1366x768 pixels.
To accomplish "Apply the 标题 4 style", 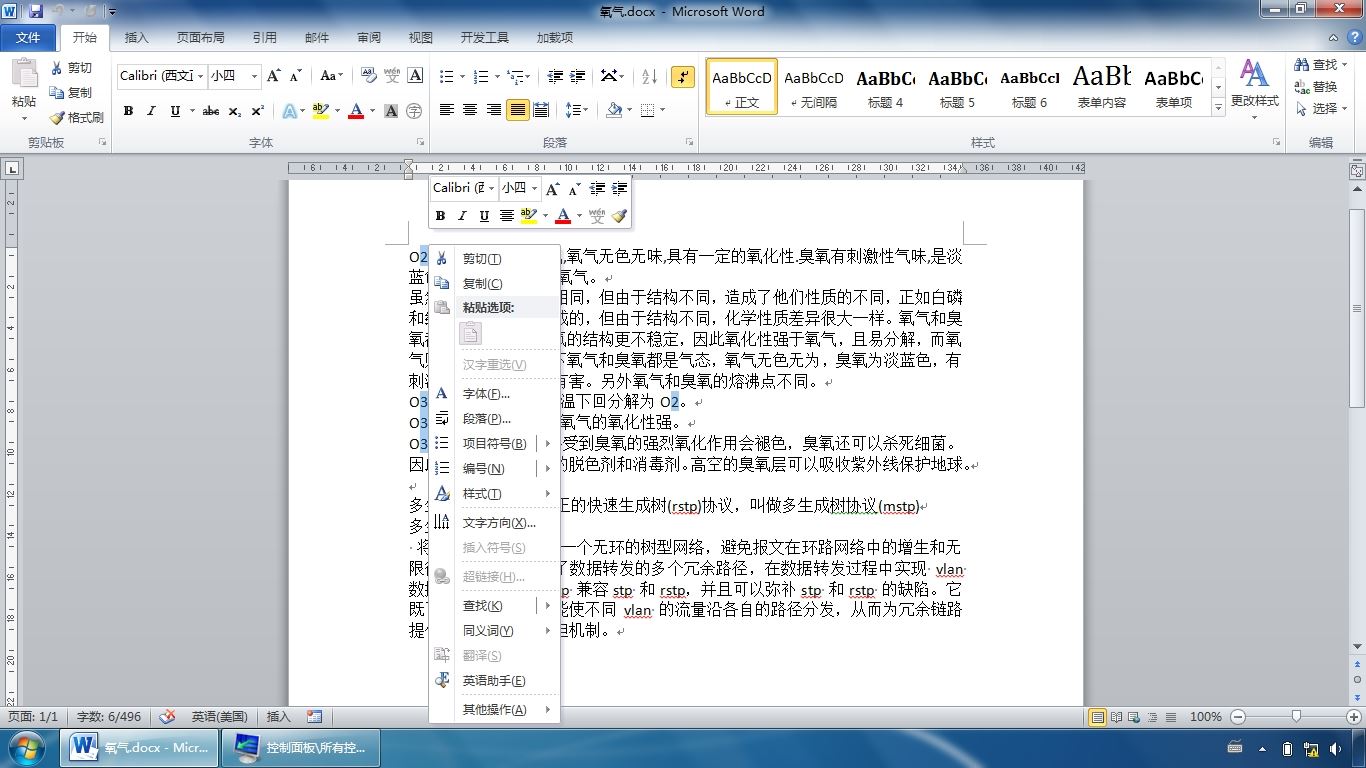I will (885, 86).
